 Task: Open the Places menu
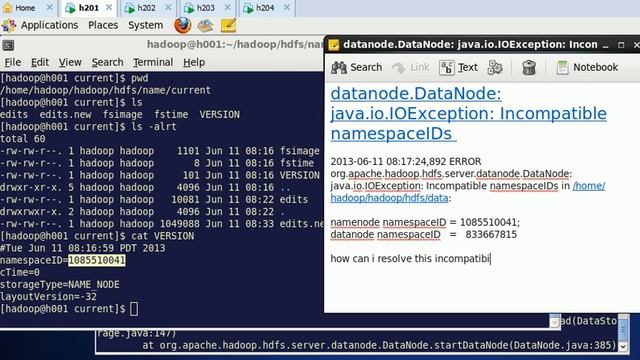(x=103, y=25)
